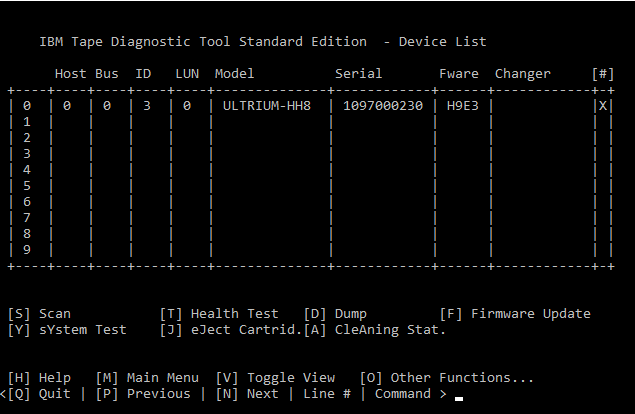Go to [M] Main Menu
The width and height of the screenshot is (635, 414).
point(147,378)
